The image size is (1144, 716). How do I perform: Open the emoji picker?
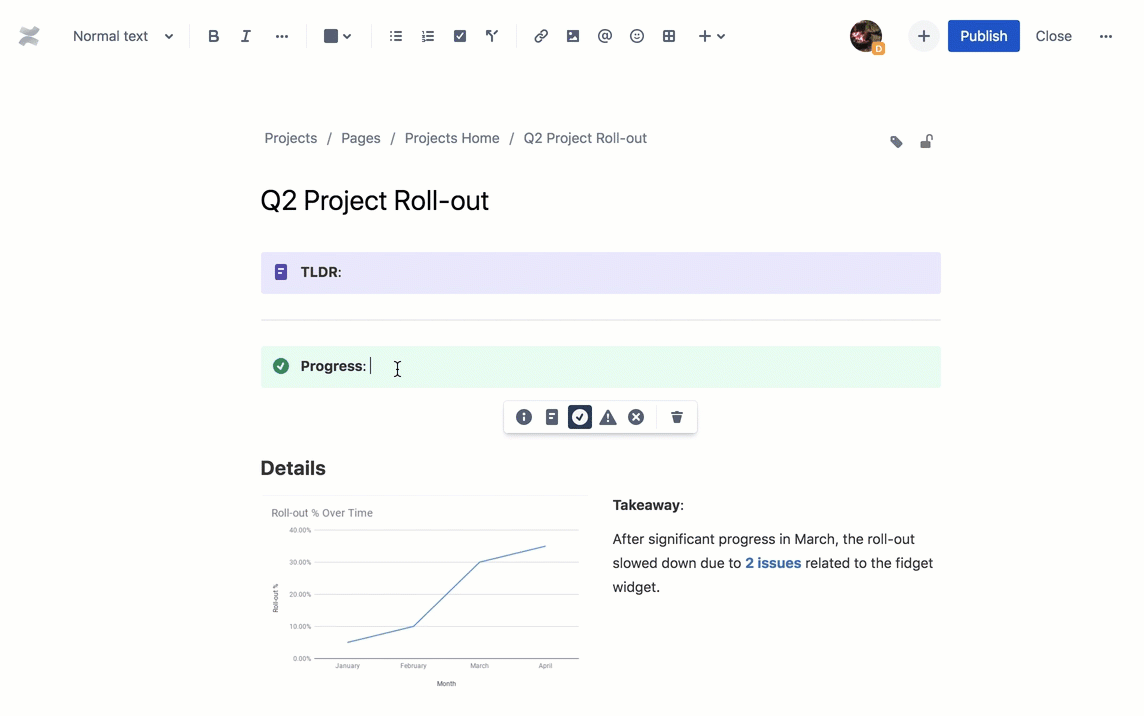coord(637,36)
